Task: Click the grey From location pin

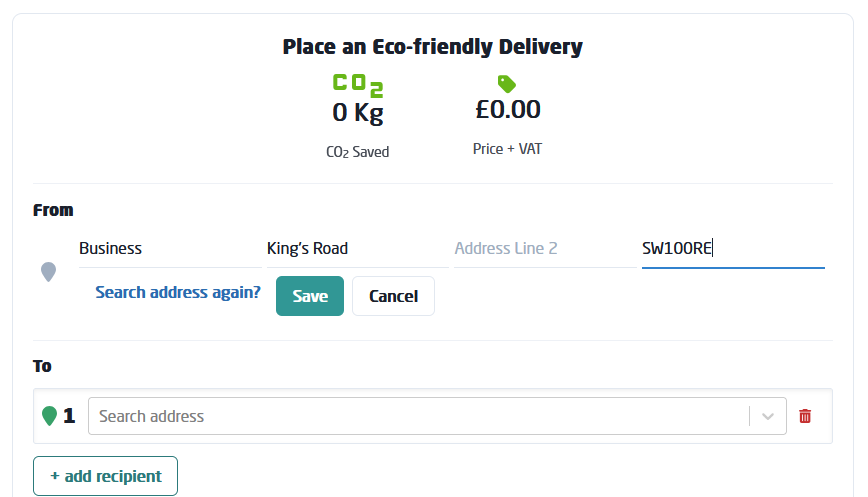Action: pos(48,272)
